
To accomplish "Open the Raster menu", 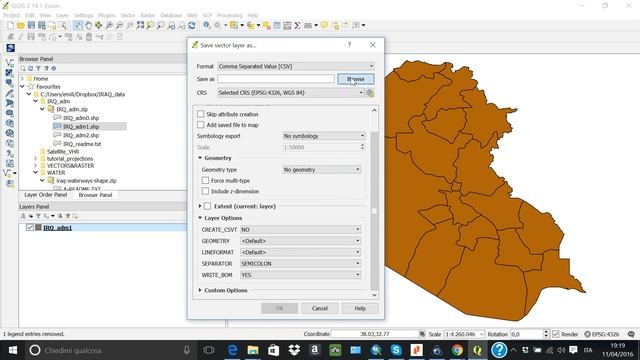I will [x=148, y=15].
